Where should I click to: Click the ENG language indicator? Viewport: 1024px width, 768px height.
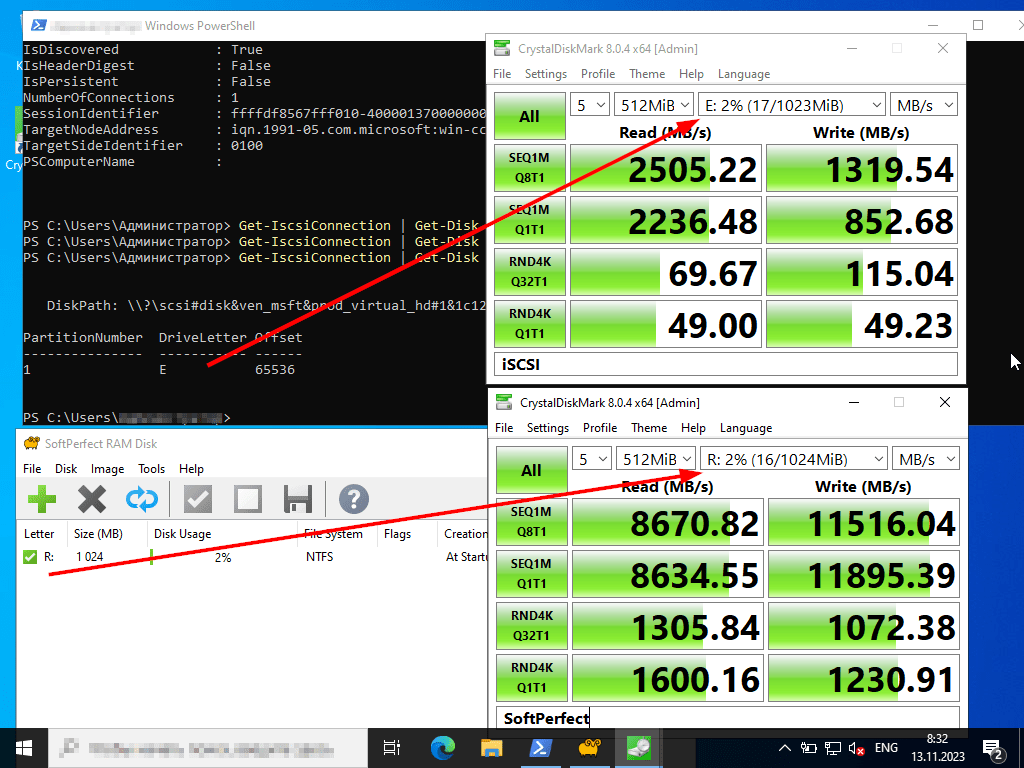886,748
